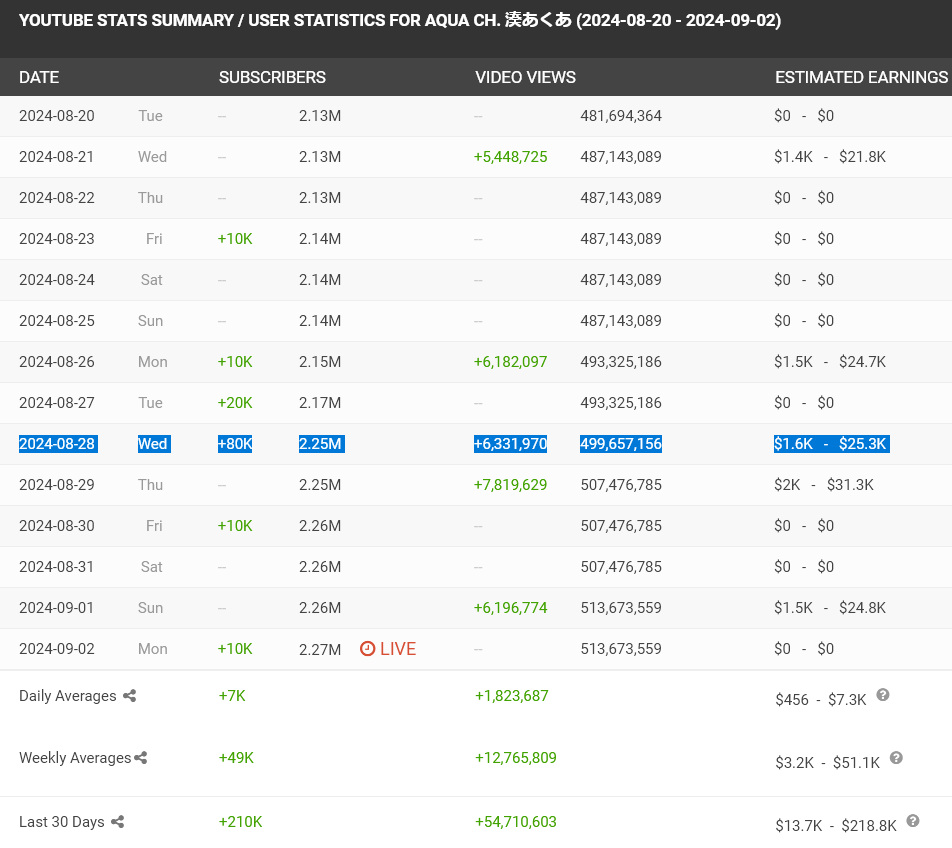
Task: Click highlighted earnings $1.6K - $25.3K
Action: tap(830, 444)
